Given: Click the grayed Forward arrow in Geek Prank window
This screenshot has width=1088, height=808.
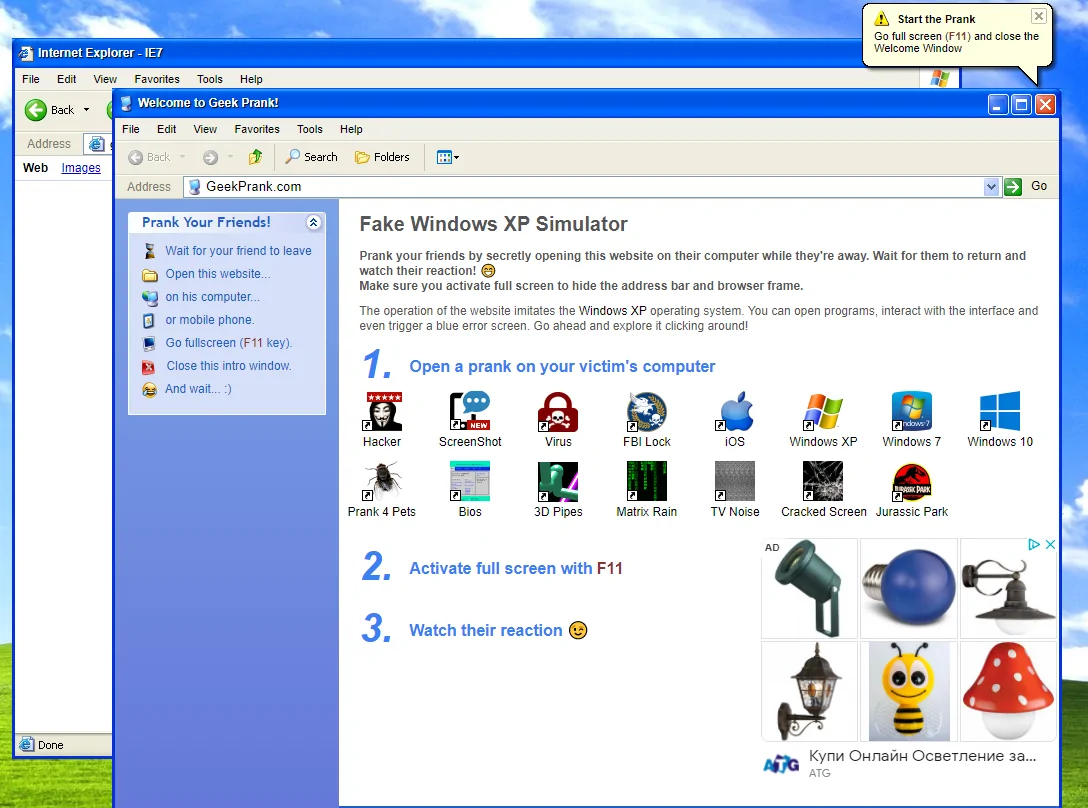Looking at the screenshot, I should [210, 158].
